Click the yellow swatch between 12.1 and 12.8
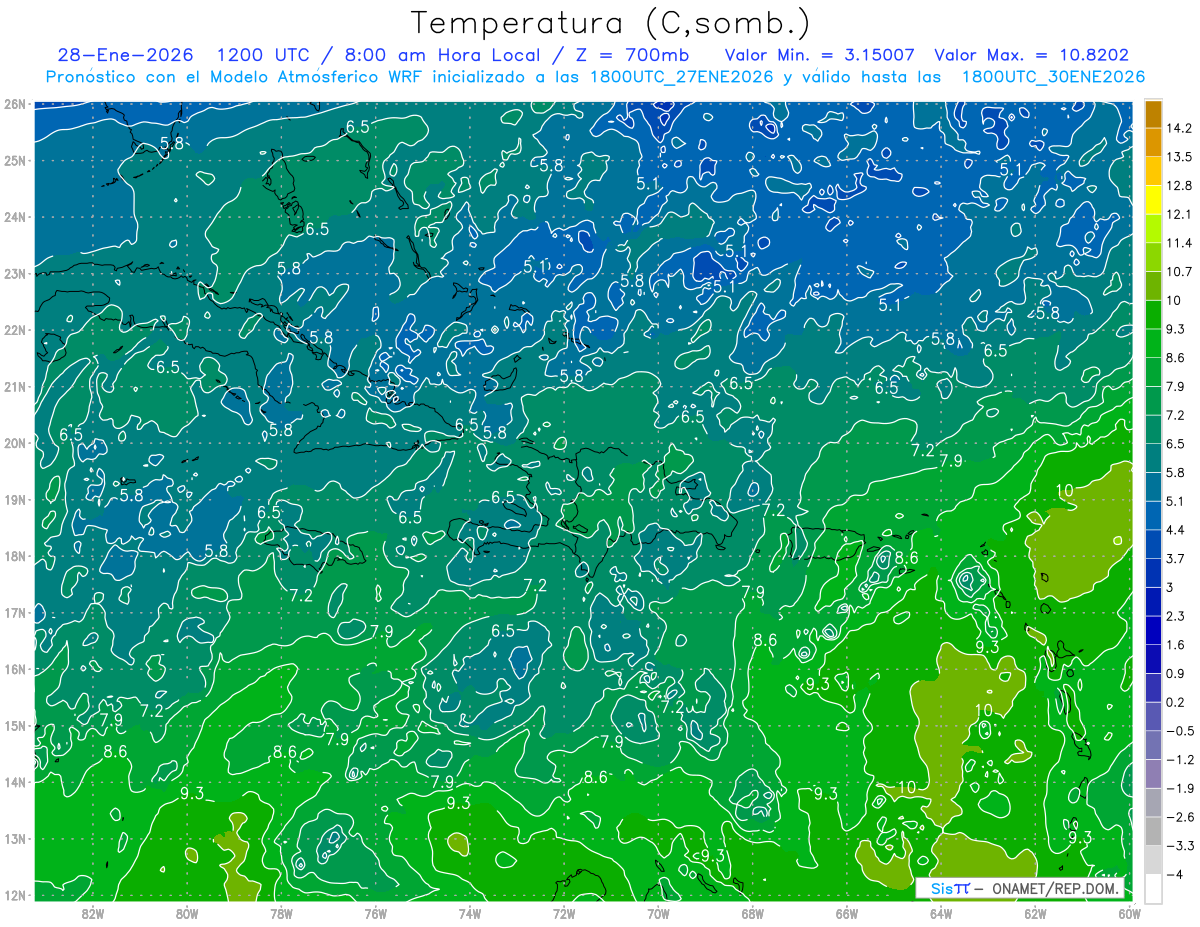Screen dimensions: 1200x927 [x=1153, y=200]
